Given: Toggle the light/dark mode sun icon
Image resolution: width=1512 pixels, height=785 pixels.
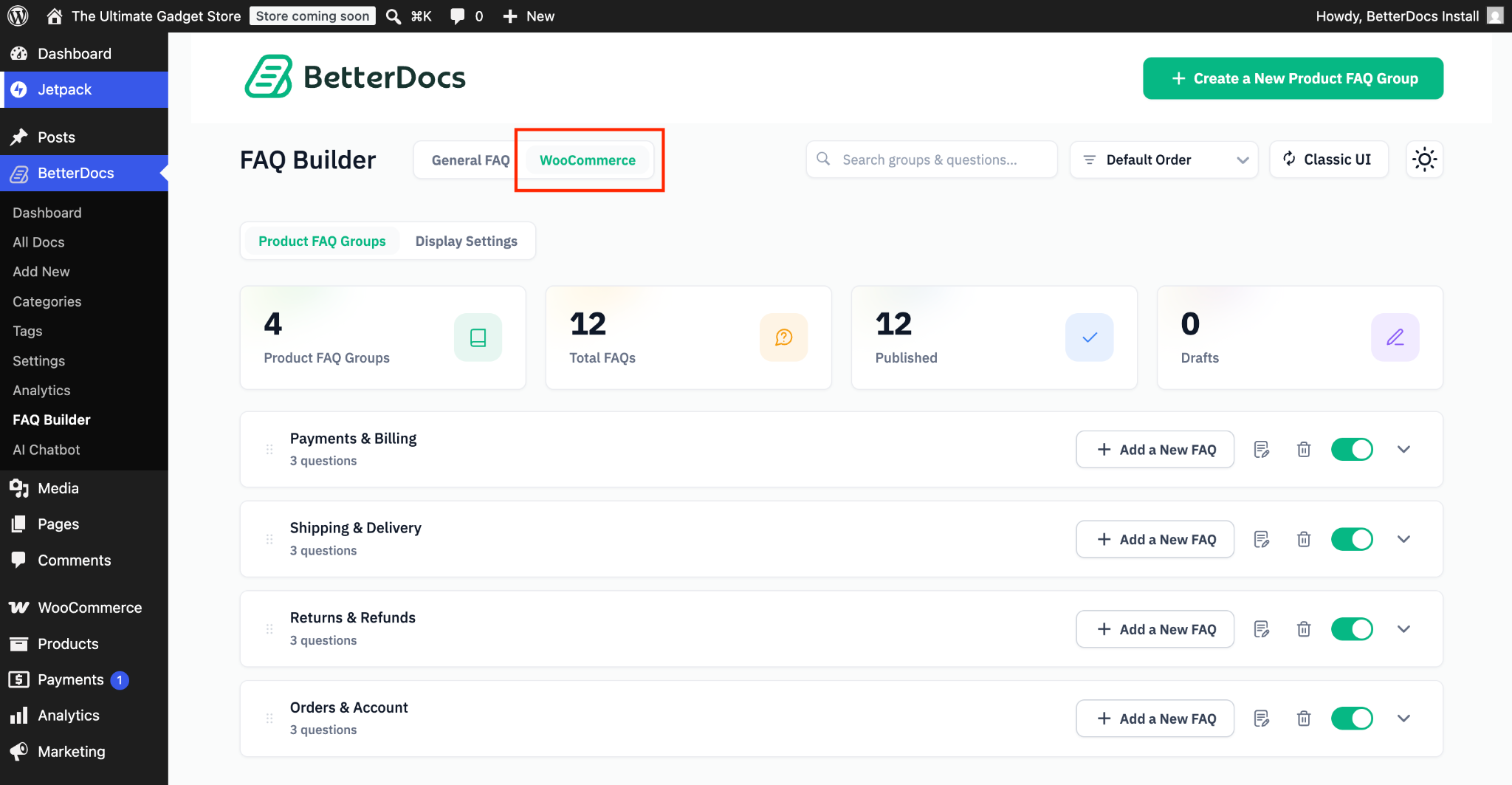Looking at the screenshot, I should click(x=1424, y=160).
